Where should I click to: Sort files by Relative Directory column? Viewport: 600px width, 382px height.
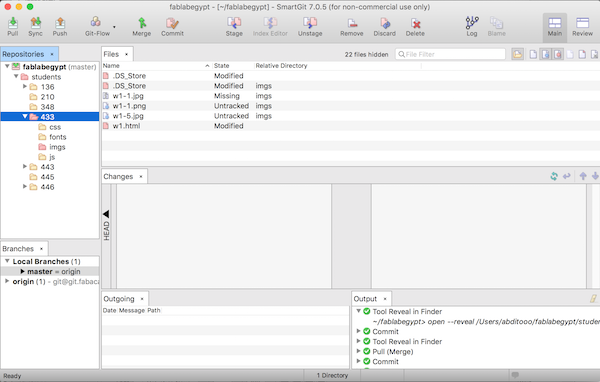(x=338, y=65)
